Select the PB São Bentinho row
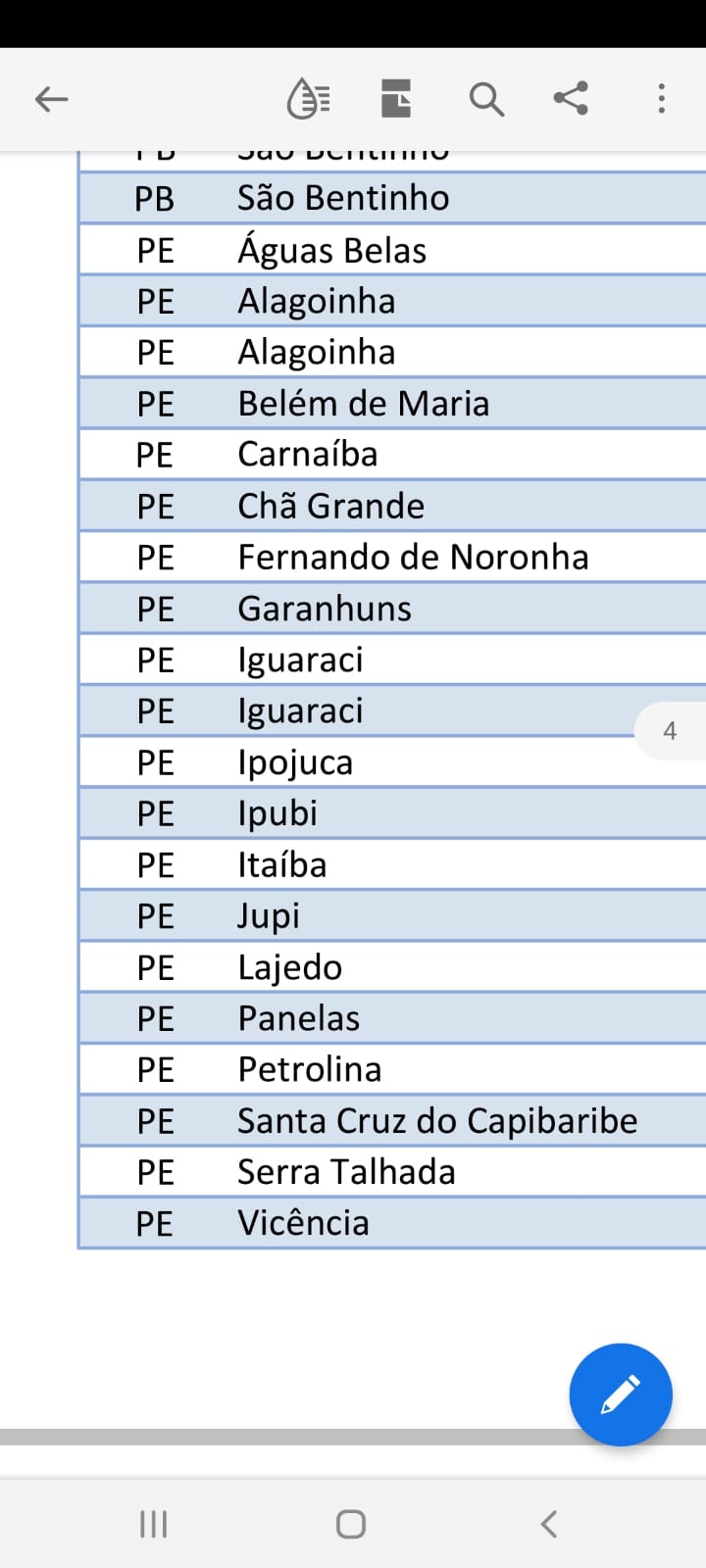The image size is (706, 1568). click(392, 199)
